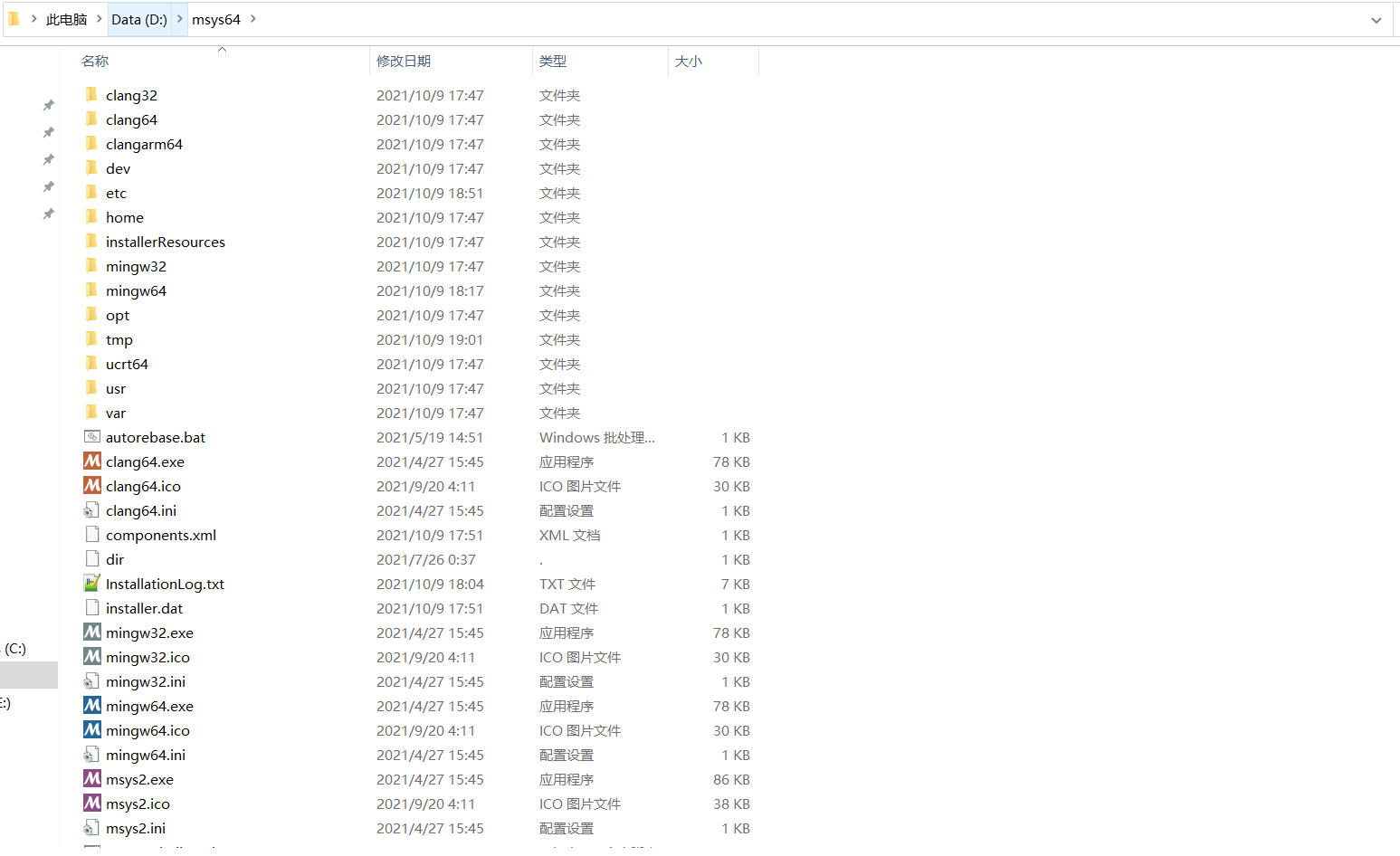Expand the chevron after 此电脑 breadcrumb
The image size is (1400, 856).
point(99,19)
